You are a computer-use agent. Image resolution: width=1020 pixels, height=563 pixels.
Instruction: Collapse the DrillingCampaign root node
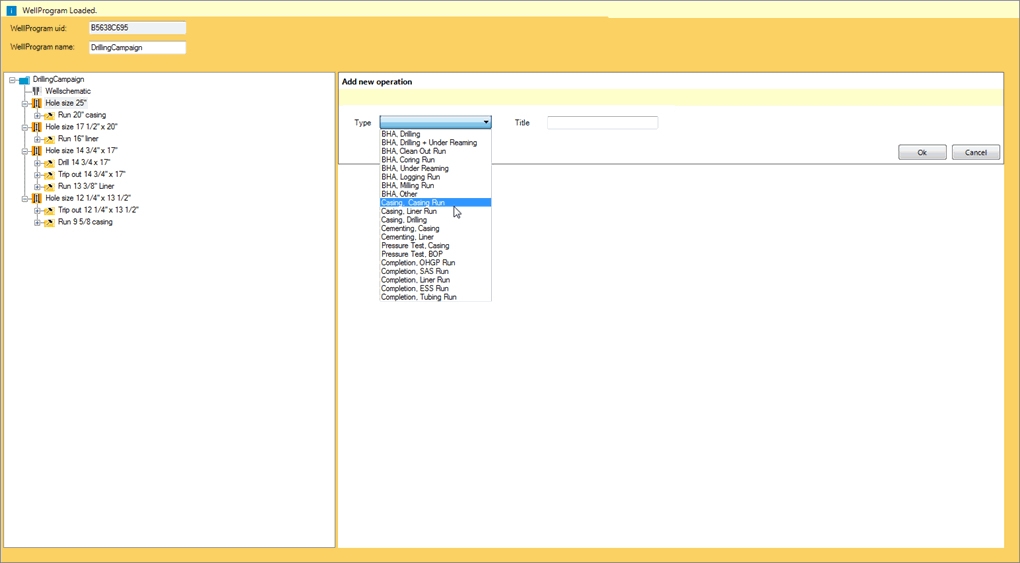(12, 80)
